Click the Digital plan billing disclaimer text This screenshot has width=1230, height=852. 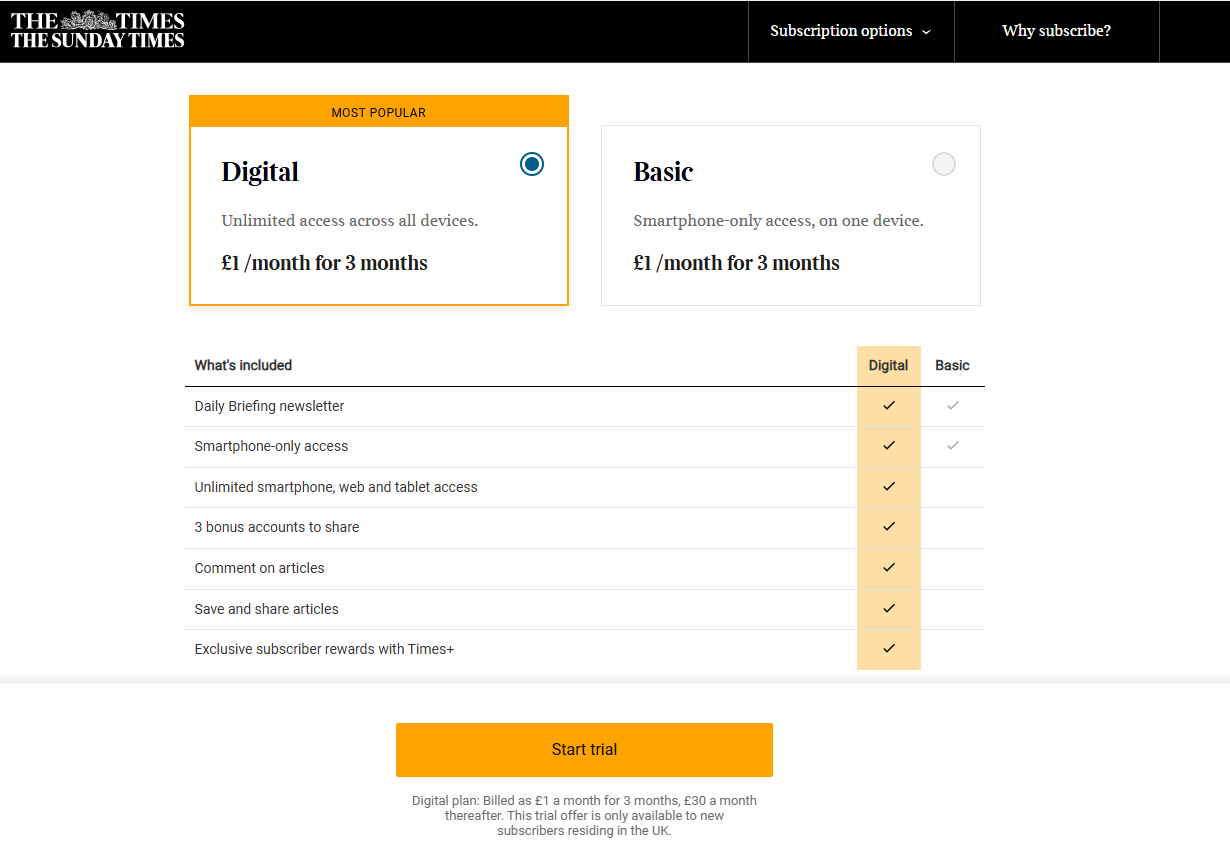tap(584, 816)
